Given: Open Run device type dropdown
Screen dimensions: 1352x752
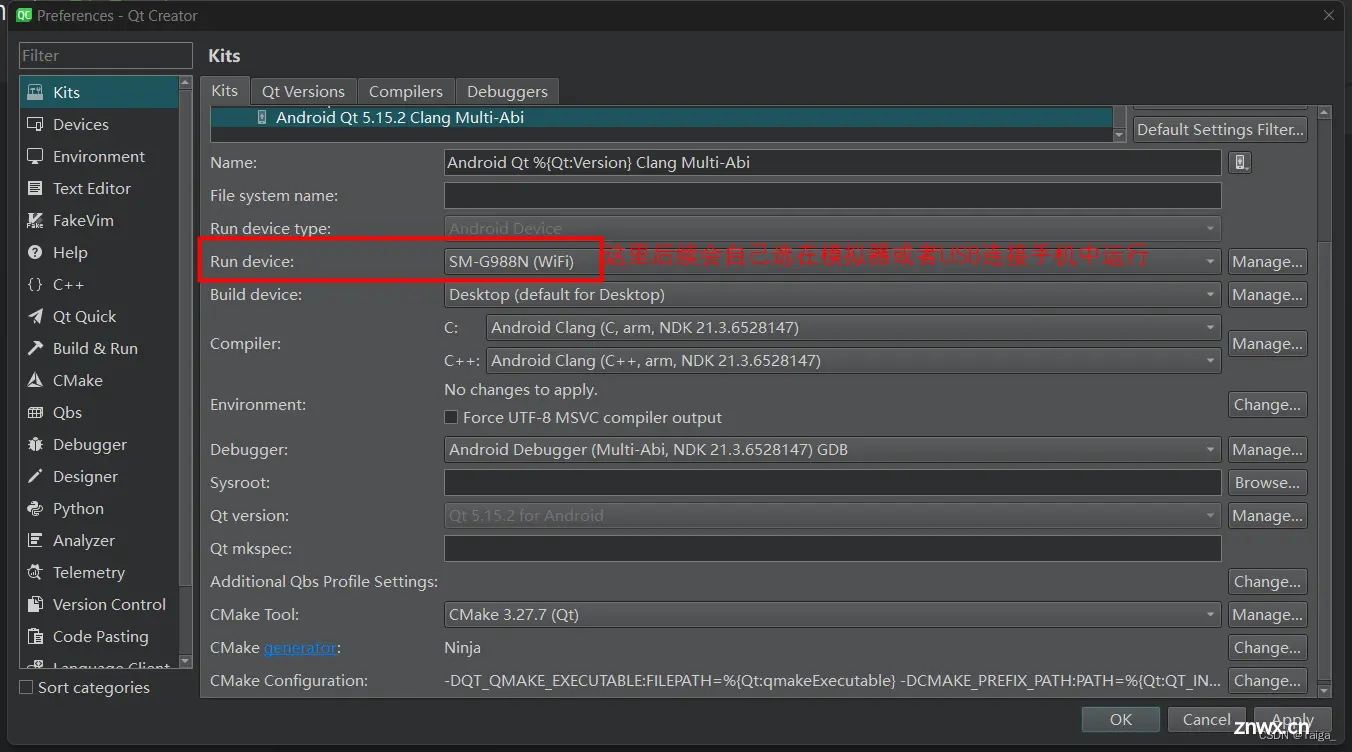Looking at the screenshot, I should pos(832,228).
